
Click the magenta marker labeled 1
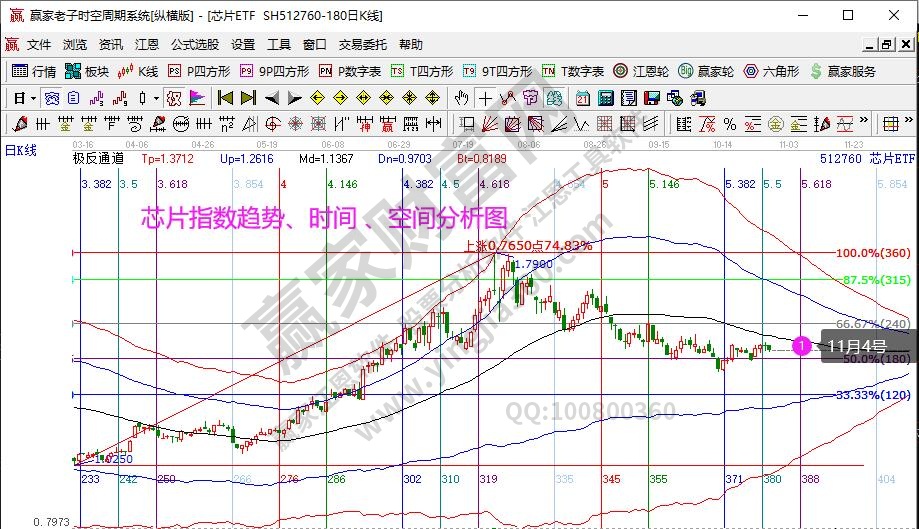pos(801,346)
